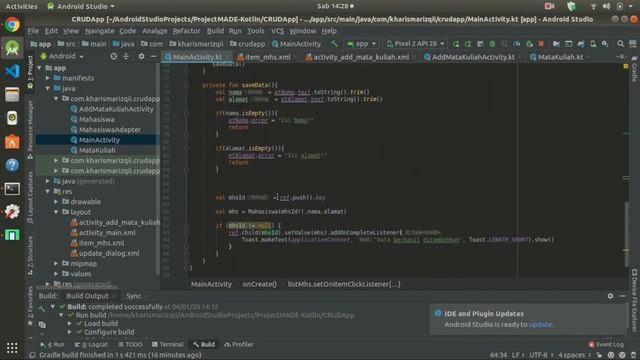Screen dimensions: 640x360
Task: Open the Sync tab in Build panel
Action: coord(133,296)
